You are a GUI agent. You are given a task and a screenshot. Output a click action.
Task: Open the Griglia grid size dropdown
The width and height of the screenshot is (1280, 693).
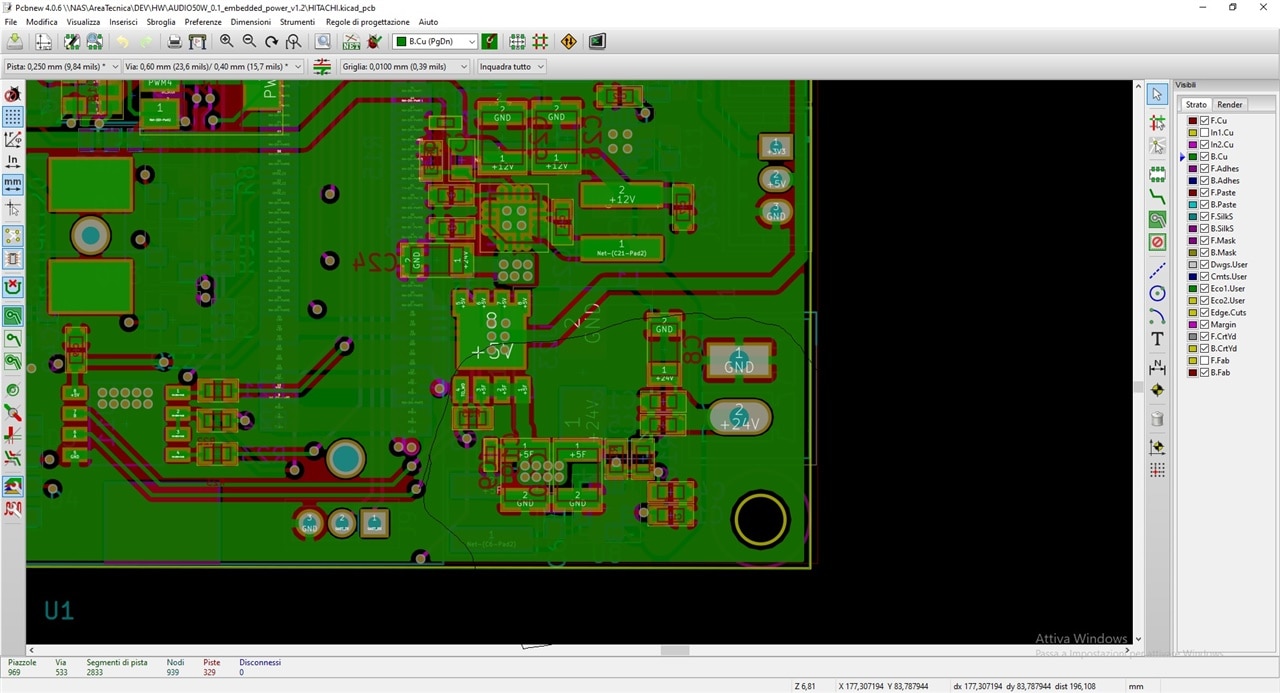[x=404, y=66]
